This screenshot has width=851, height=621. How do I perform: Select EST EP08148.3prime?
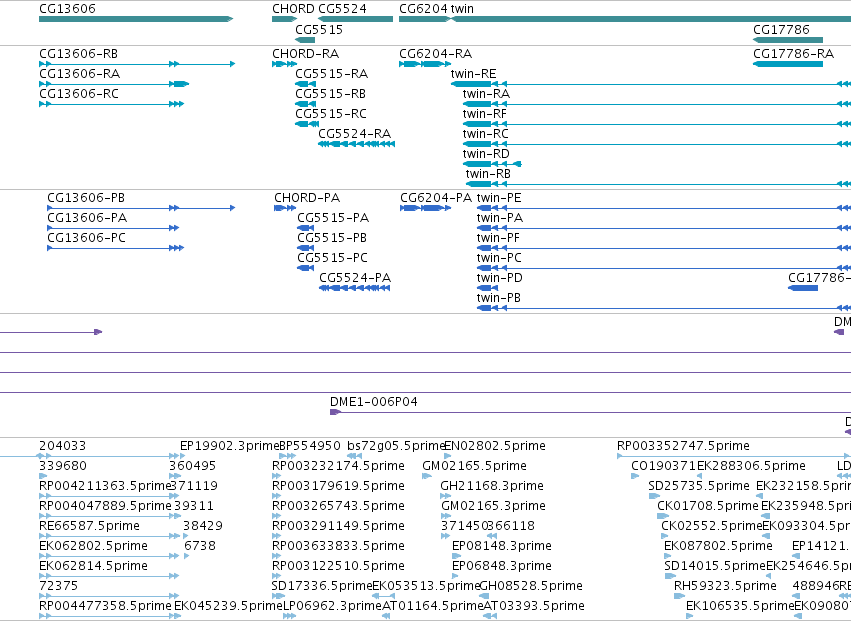502,547
